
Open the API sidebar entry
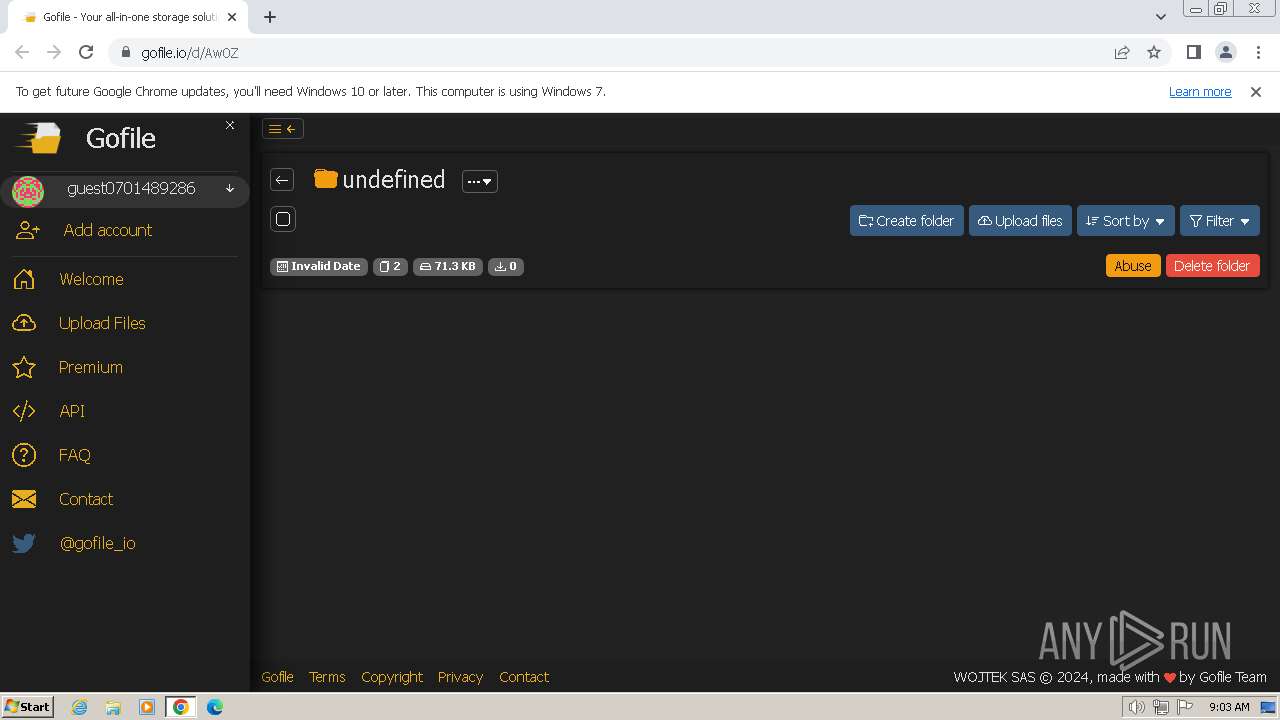tap(72, 411)
